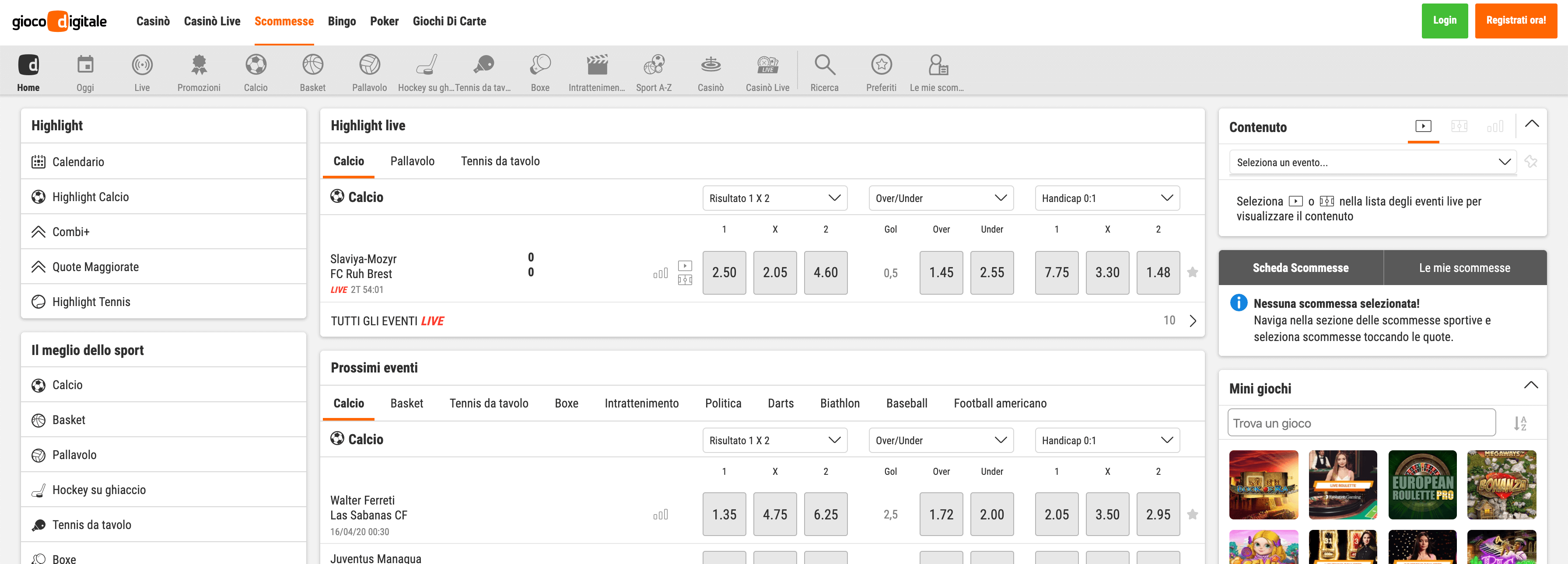Open the Book of Ra game thumbnail
This screenshot has width=1568, height=564.
tap(1263, 485)
